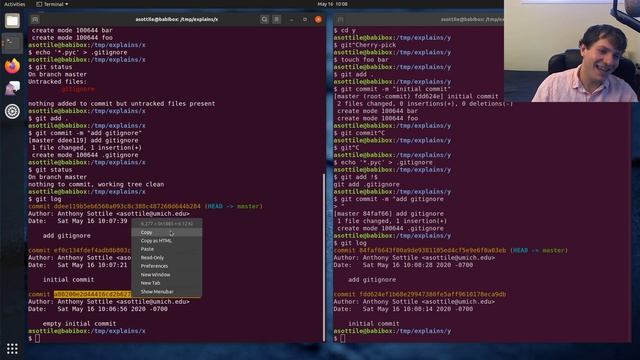Select New Tab in context menu
640x360 pixels.
167,283
